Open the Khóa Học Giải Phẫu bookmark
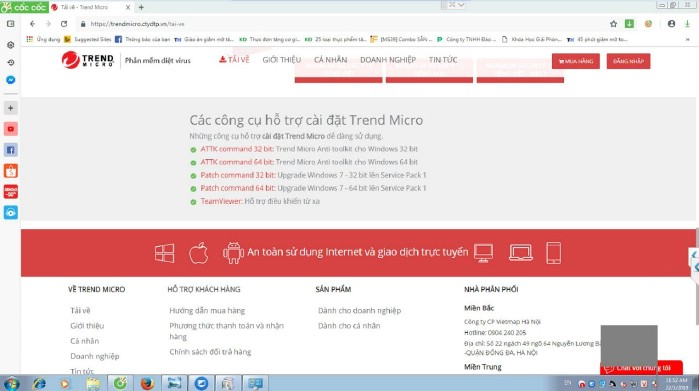Viewport: 699px width, 391px height. pos(532,39)
